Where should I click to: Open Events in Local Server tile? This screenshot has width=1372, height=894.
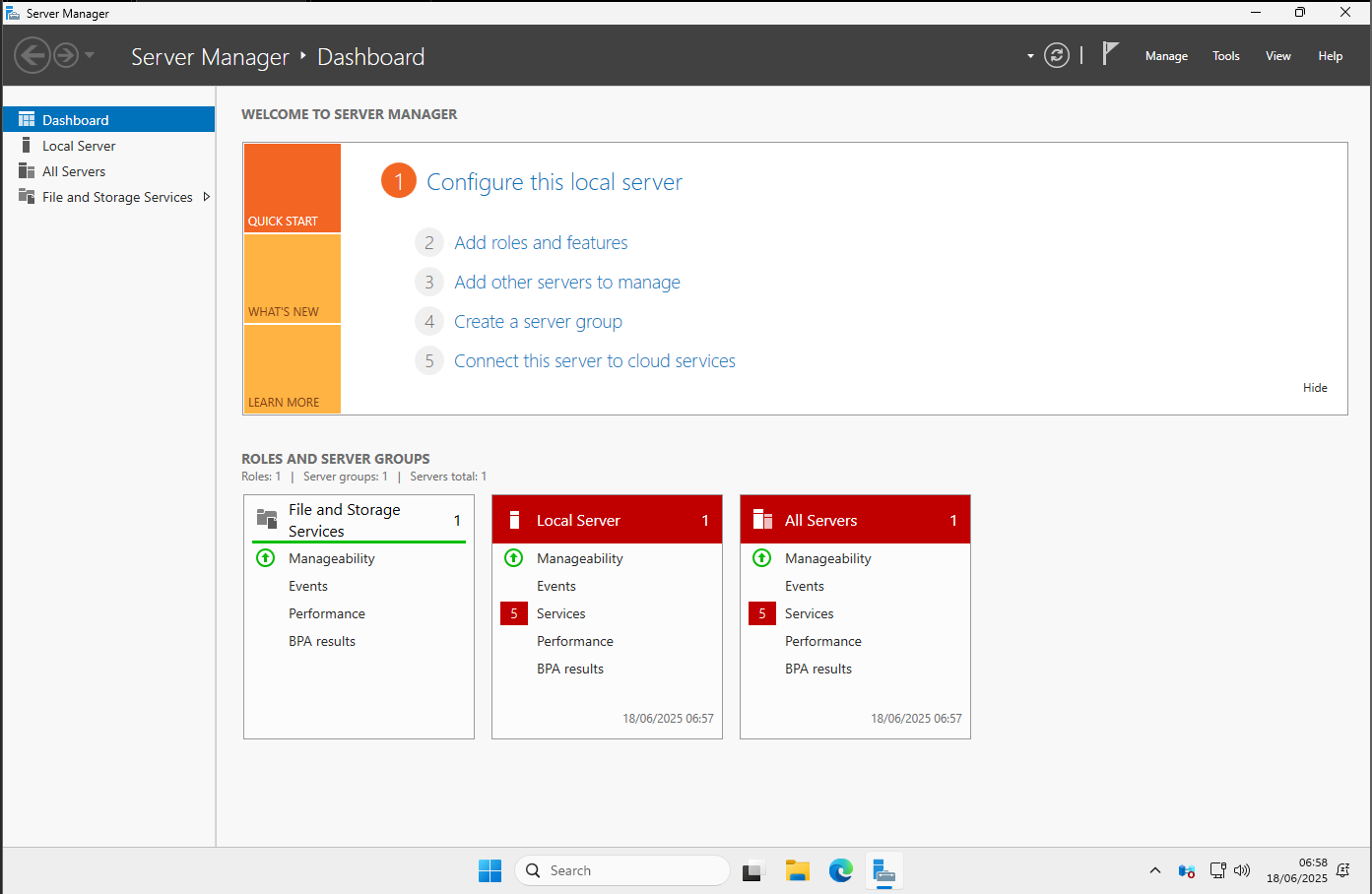556,586
